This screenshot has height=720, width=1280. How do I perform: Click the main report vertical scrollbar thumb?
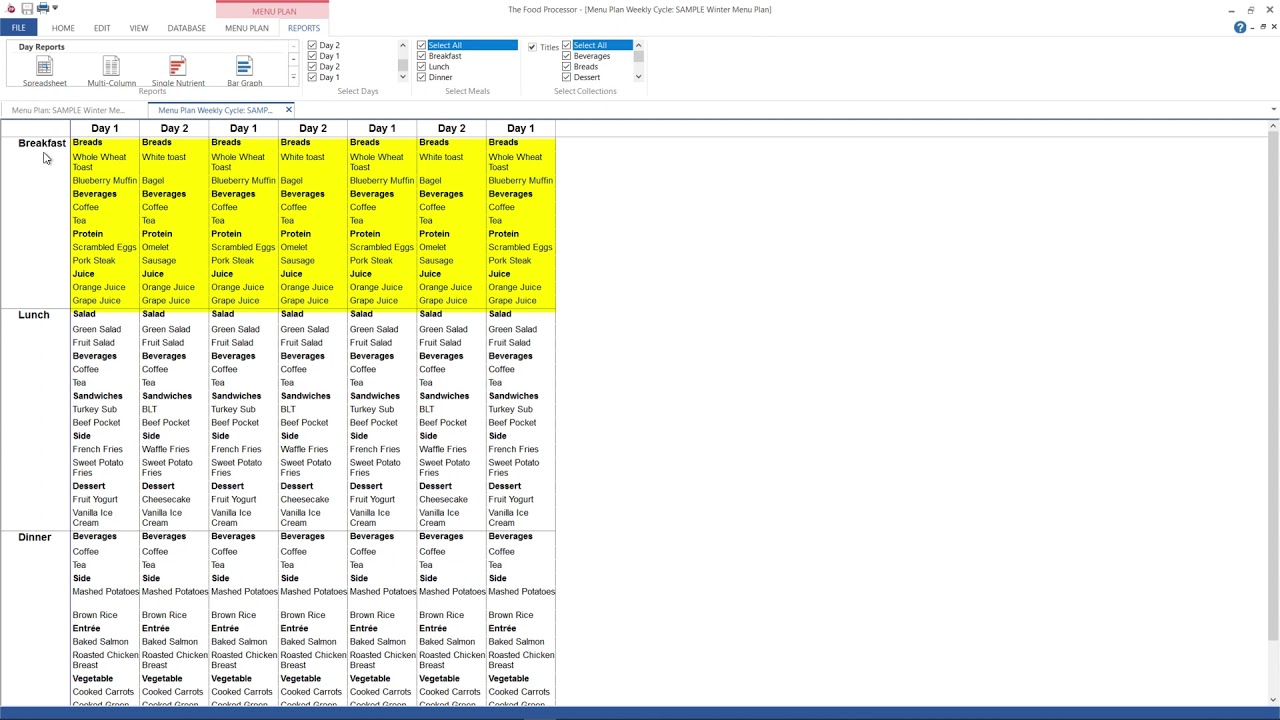pyautogui.click(x=1273, y=385)
